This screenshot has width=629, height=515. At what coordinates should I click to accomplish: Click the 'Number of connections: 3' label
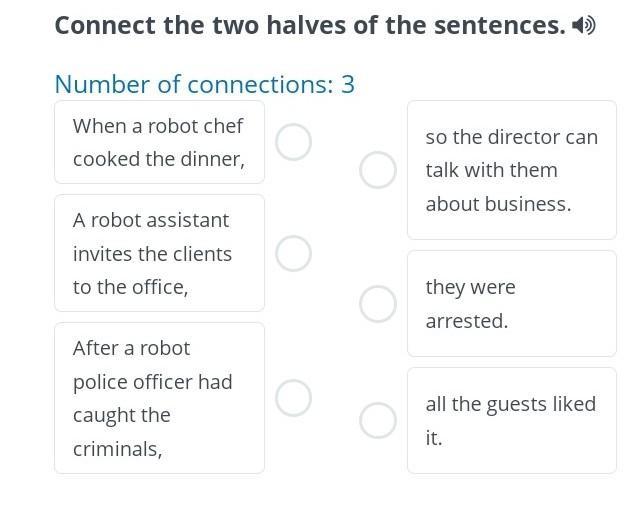click(x=204, y=84)
